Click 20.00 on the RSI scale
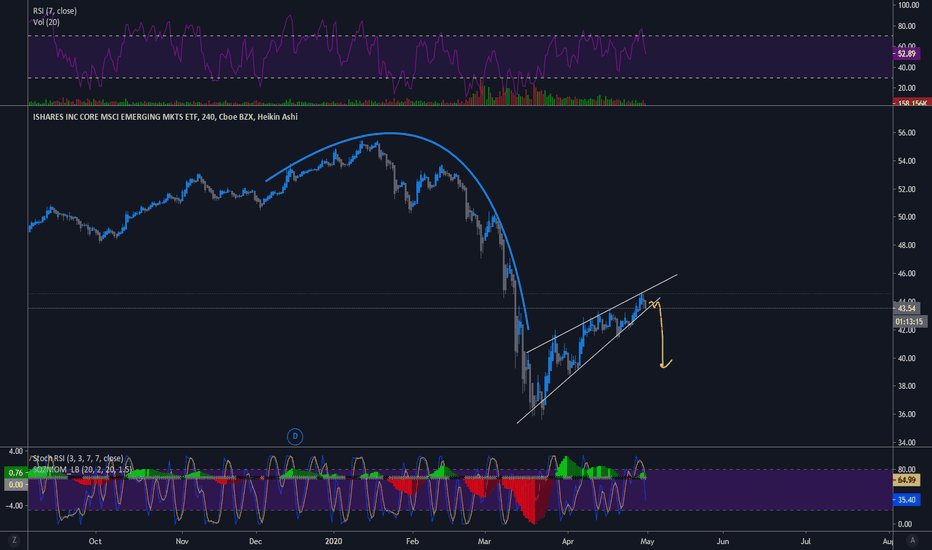 click(x=906, y=88)
